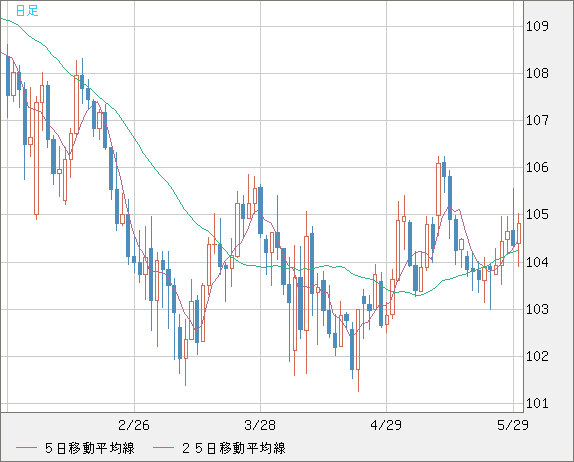
Task: Click the 105 price axis label
Action: click(x=537, y=215)
